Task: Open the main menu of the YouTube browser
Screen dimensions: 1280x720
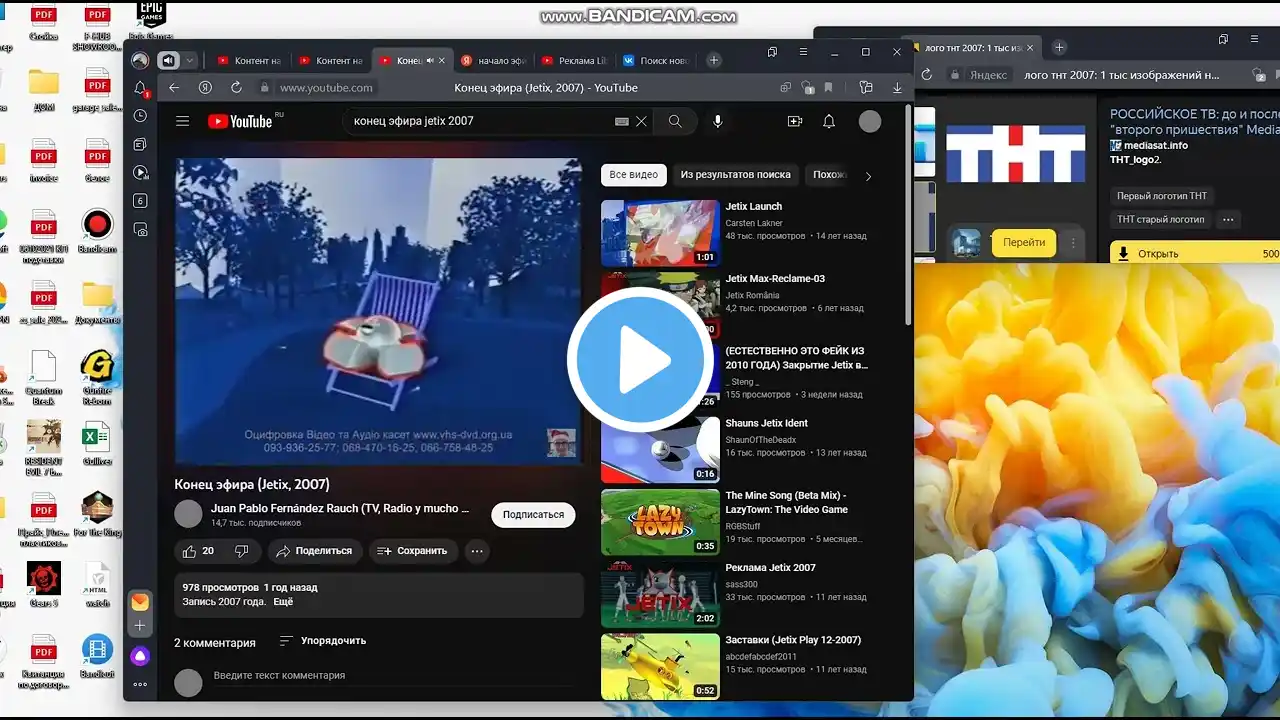Action: pos(803,52)
